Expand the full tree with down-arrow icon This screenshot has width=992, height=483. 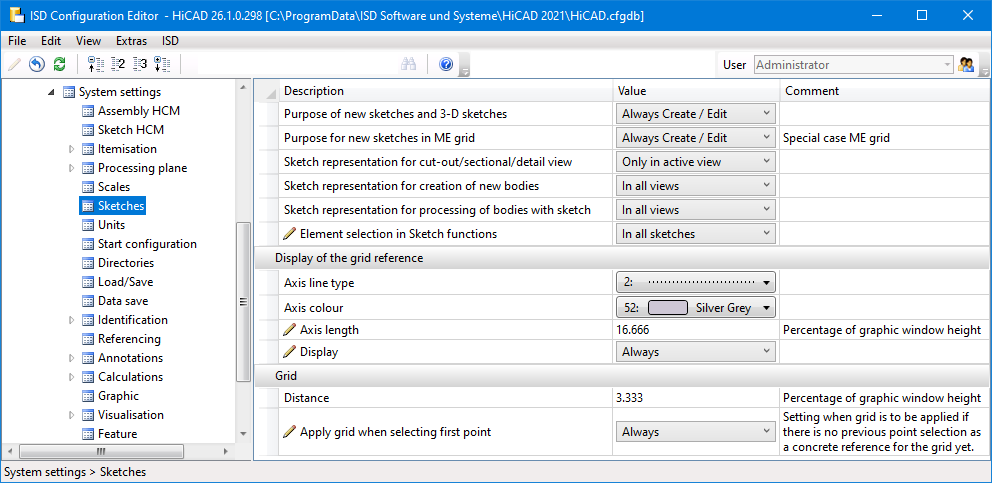(x=162, y=65)
